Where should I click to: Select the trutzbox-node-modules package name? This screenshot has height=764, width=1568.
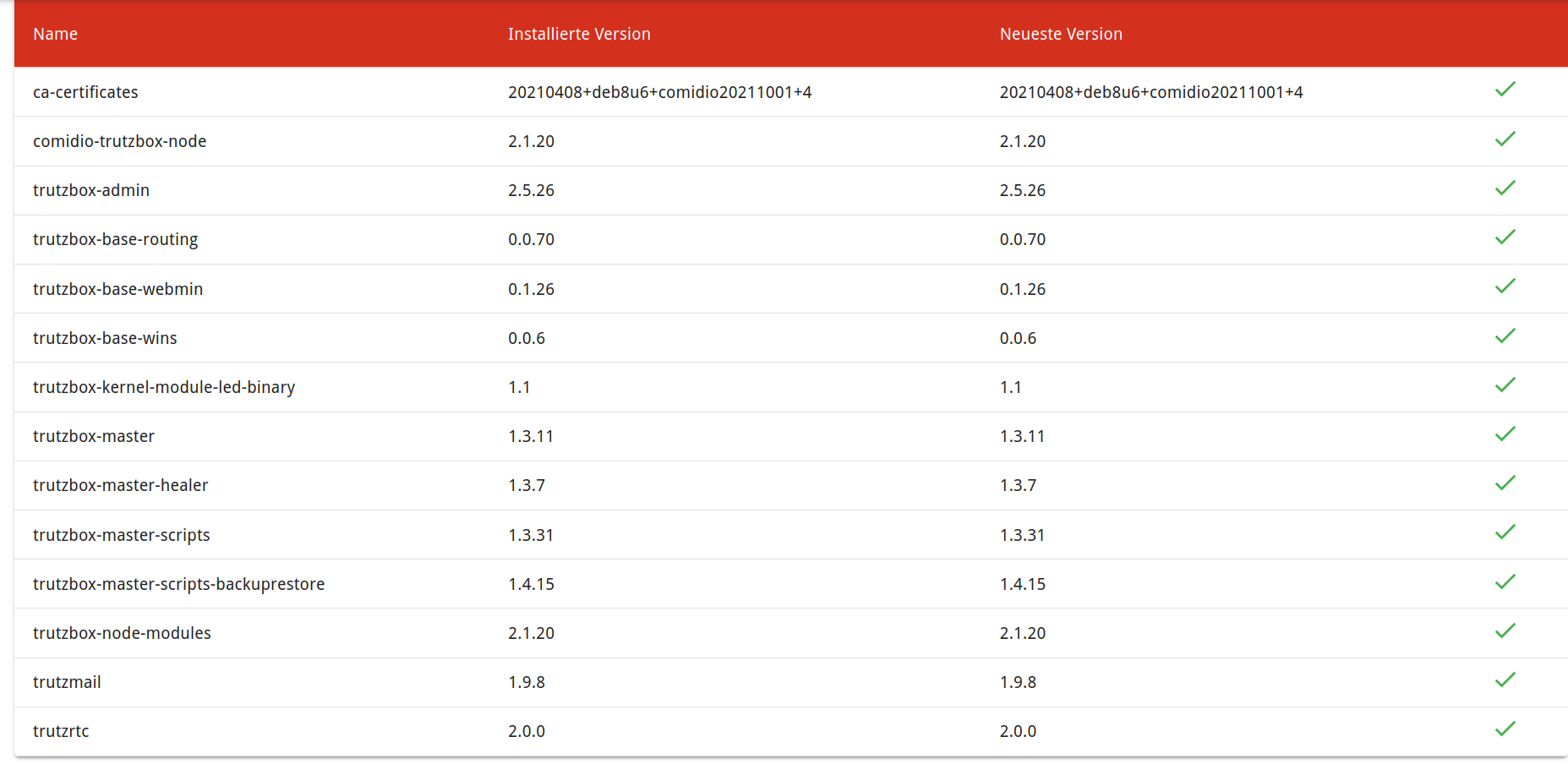(x=123, y=633)
